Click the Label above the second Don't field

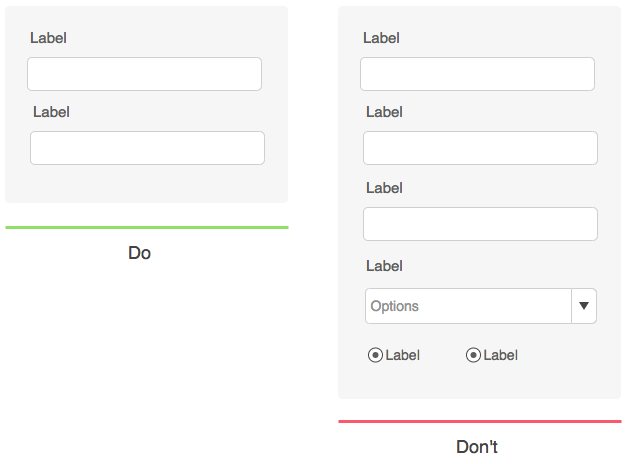coord(384,112)
